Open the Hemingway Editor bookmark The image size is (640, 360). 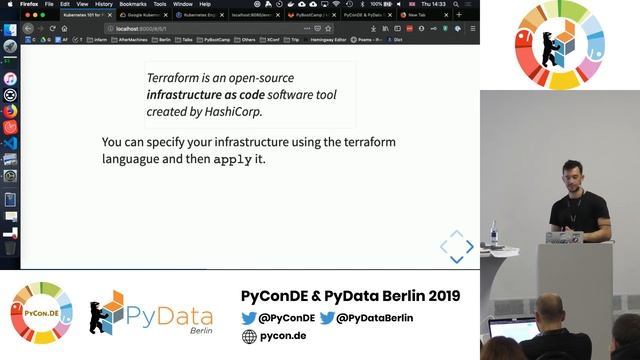click(x=325, y=40)
